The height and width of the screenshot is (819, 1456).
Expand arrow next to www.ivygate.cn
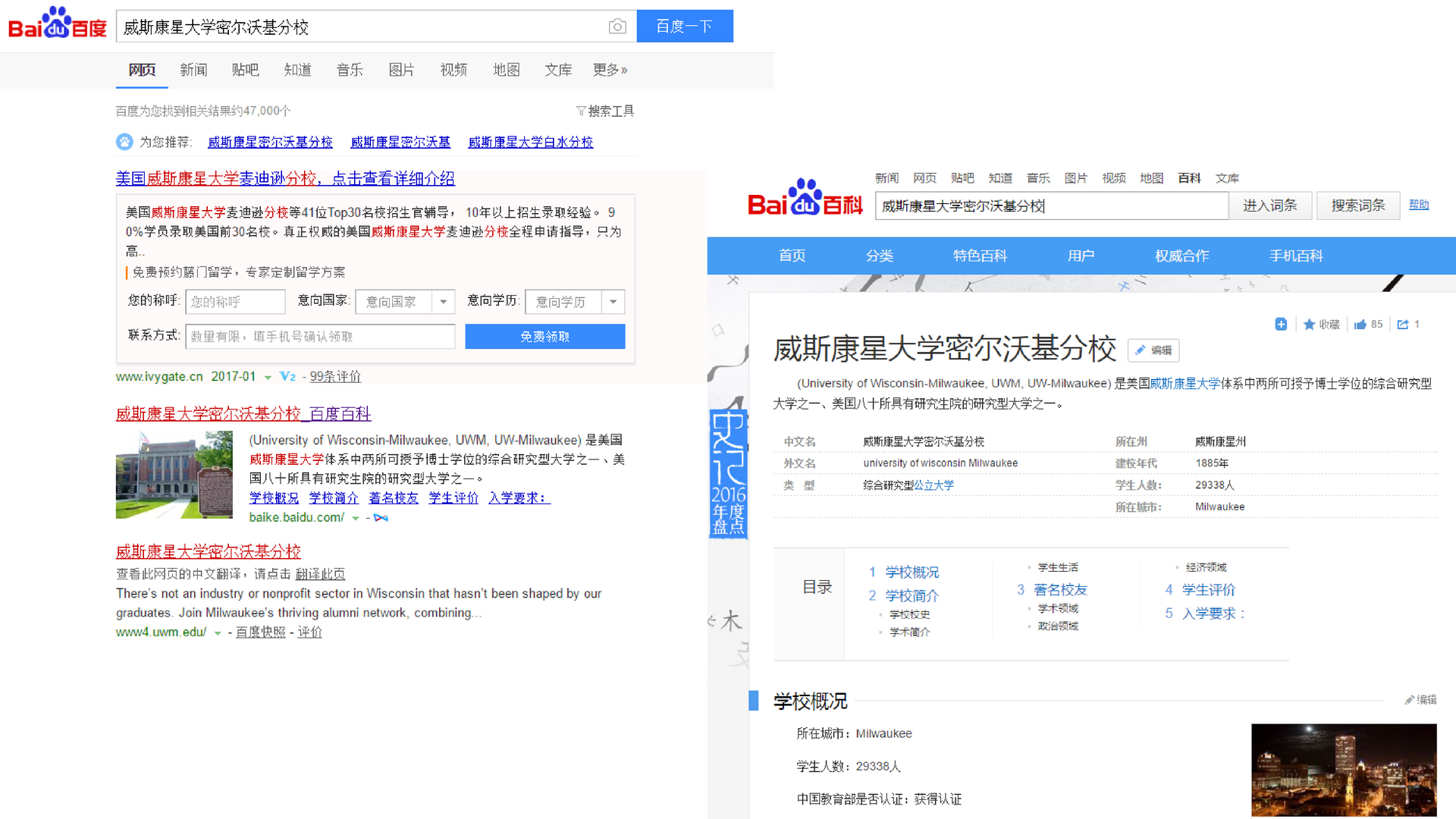[268, 378]
